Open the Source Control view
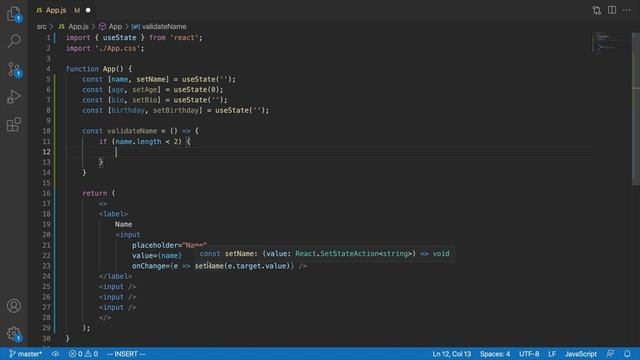Viewport: 640px width, 360px height. (14, 69)
